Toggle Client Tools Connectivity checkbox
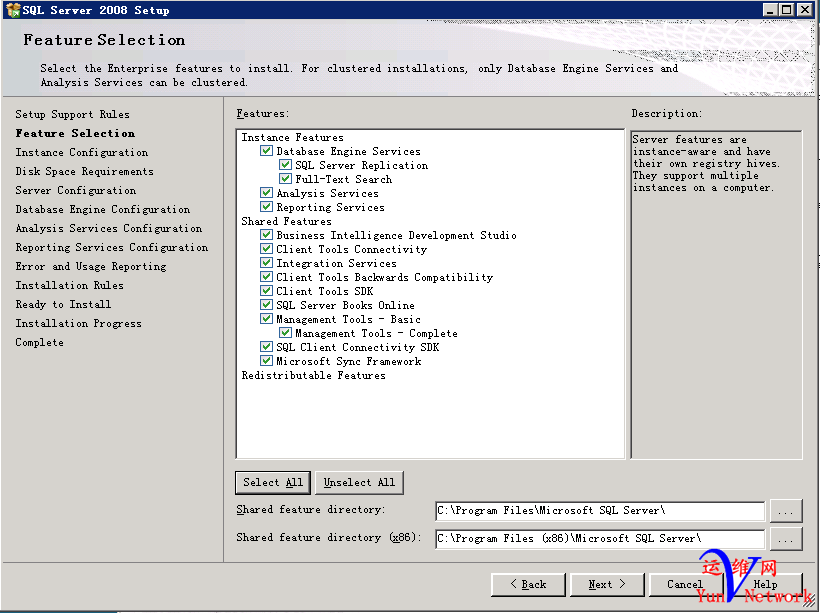Image resolution: width=820 pixels, height=613 pixels. pos(266,248)
